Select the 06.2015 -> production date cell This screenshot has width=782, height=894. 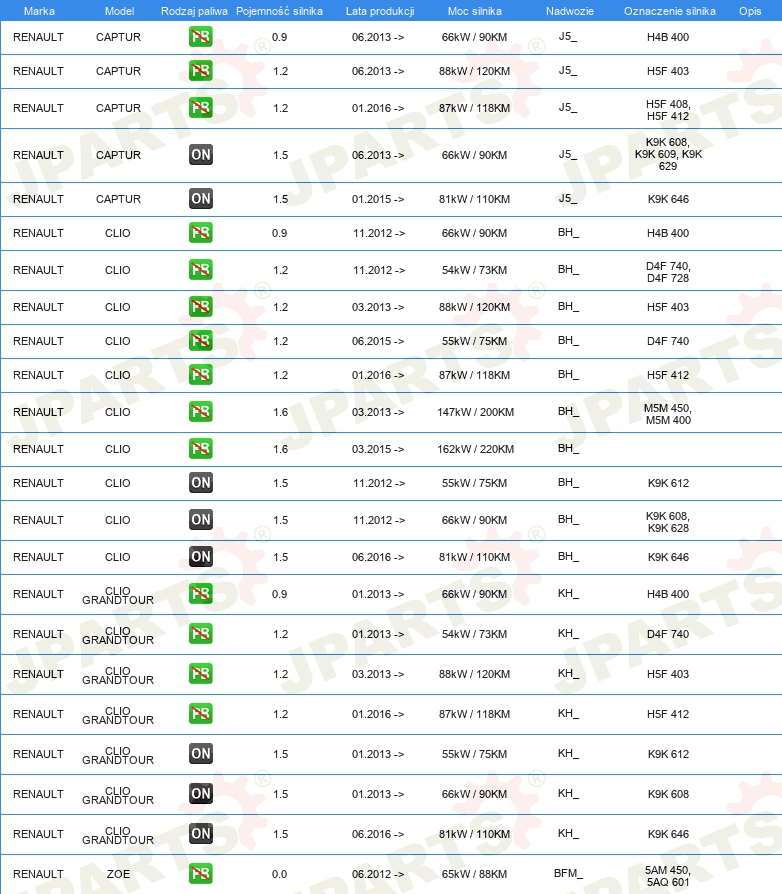pos(378,341)
